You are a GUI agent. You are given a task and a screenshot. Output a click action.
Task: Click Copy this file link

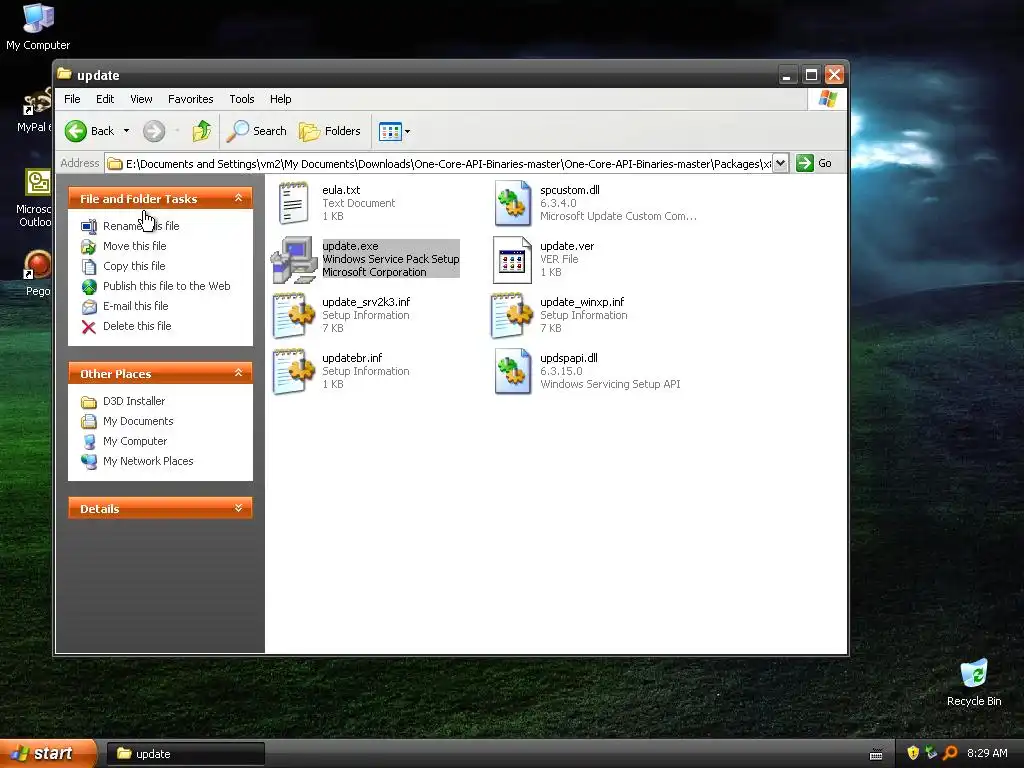click(x=134, y=266)
